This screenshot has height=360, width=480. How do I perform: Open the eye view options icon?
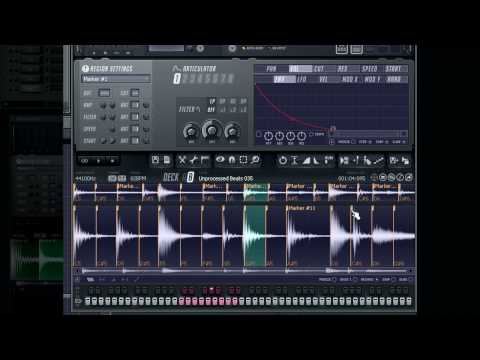[x=220, y=160]
